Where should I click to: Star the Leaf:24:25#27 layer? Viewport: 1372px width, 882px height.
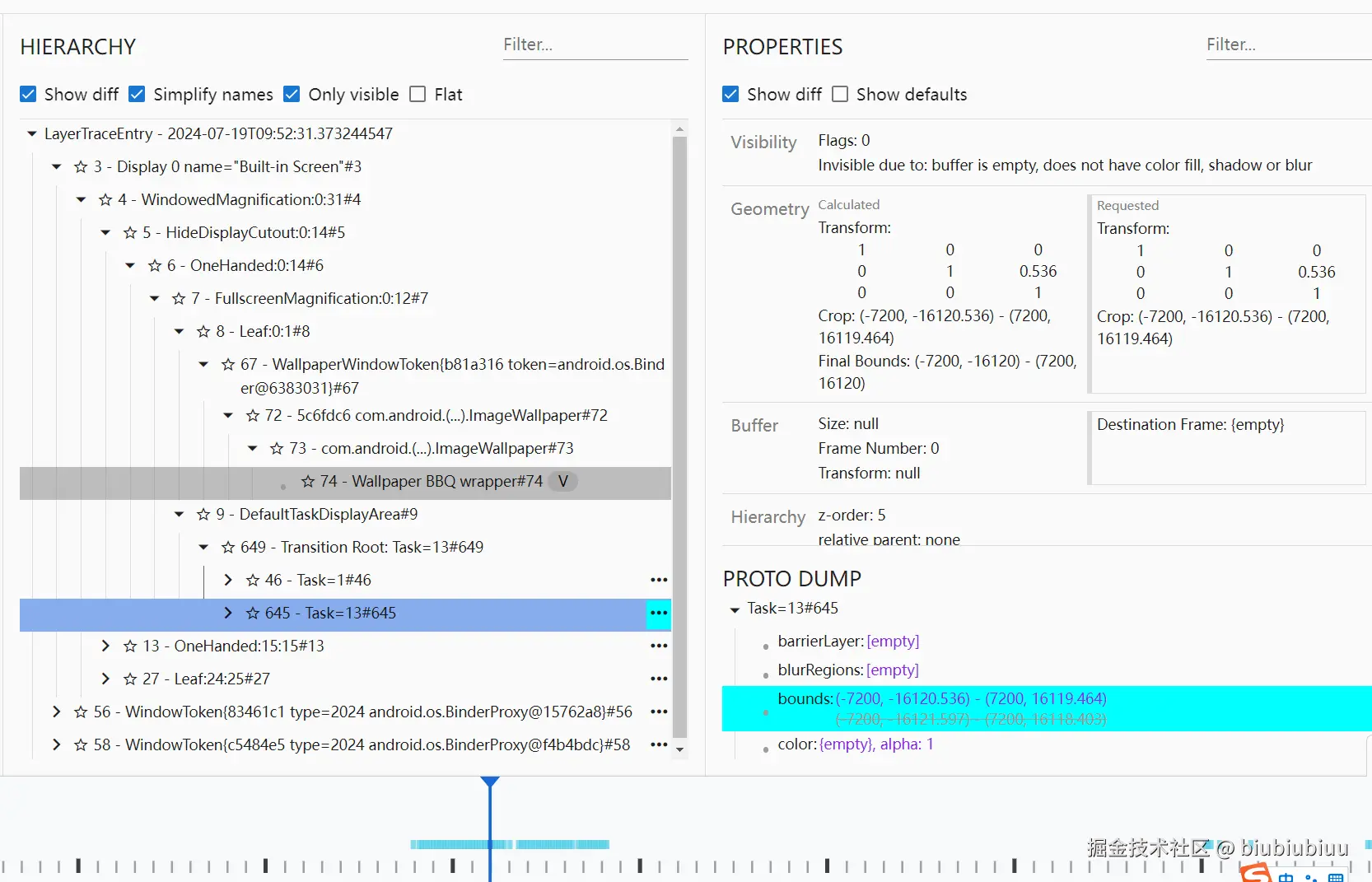point(130,679)
